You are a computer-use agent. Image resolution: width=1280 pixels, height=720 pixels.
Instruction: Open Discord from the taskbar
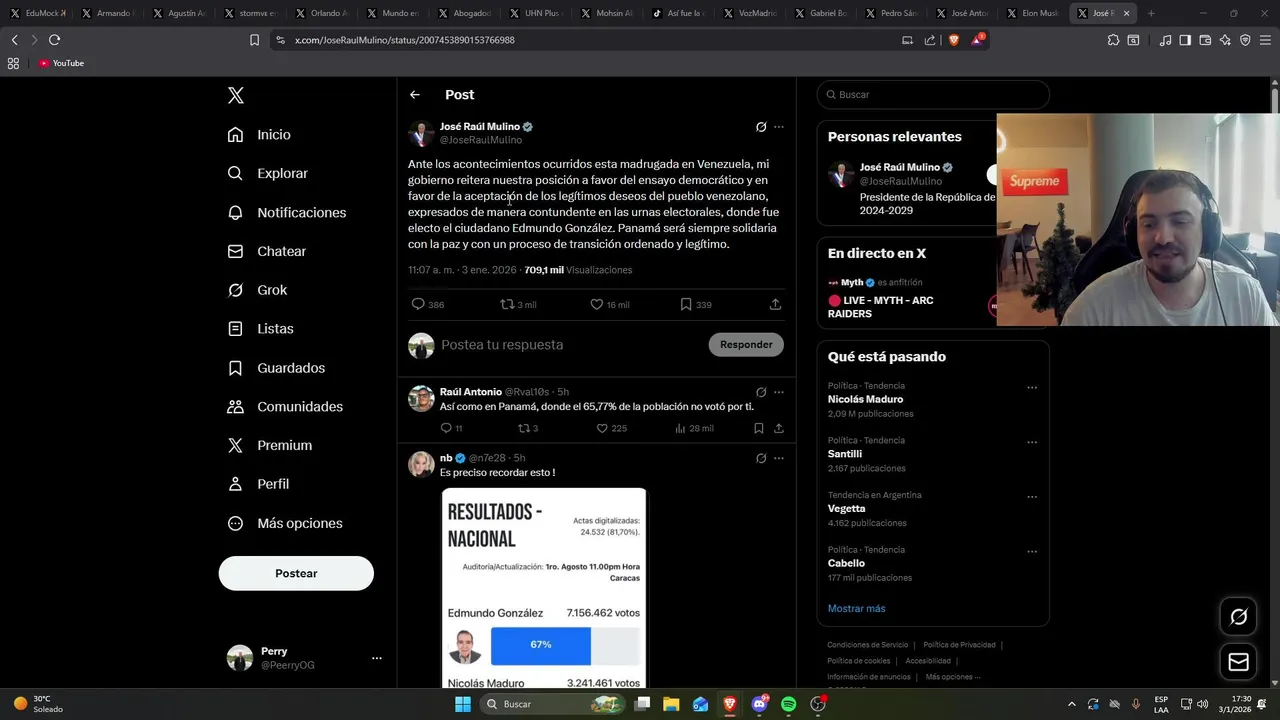coord(759,704)
